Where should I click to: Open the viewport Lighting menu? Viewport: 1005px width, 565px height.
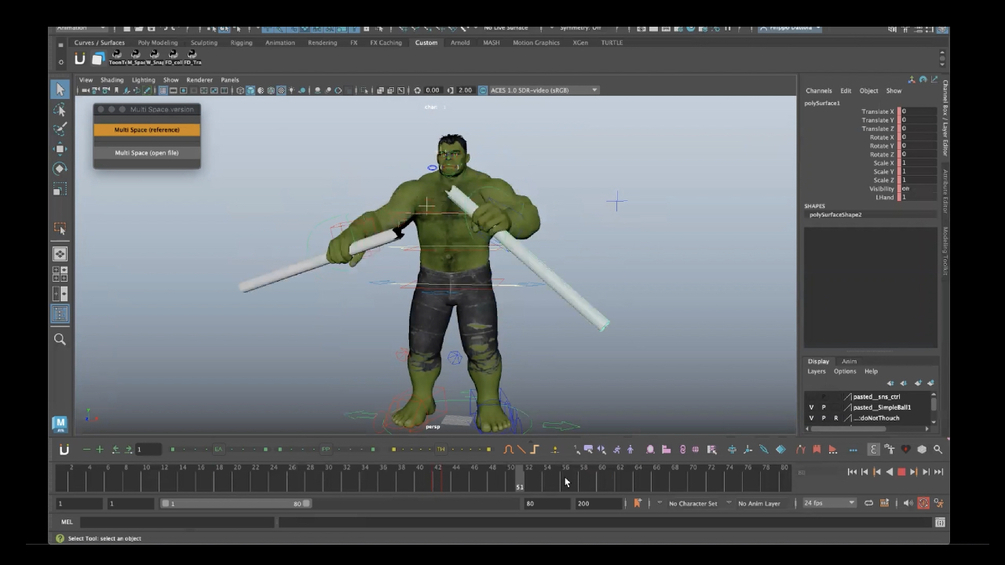click(x=143, y=80)
